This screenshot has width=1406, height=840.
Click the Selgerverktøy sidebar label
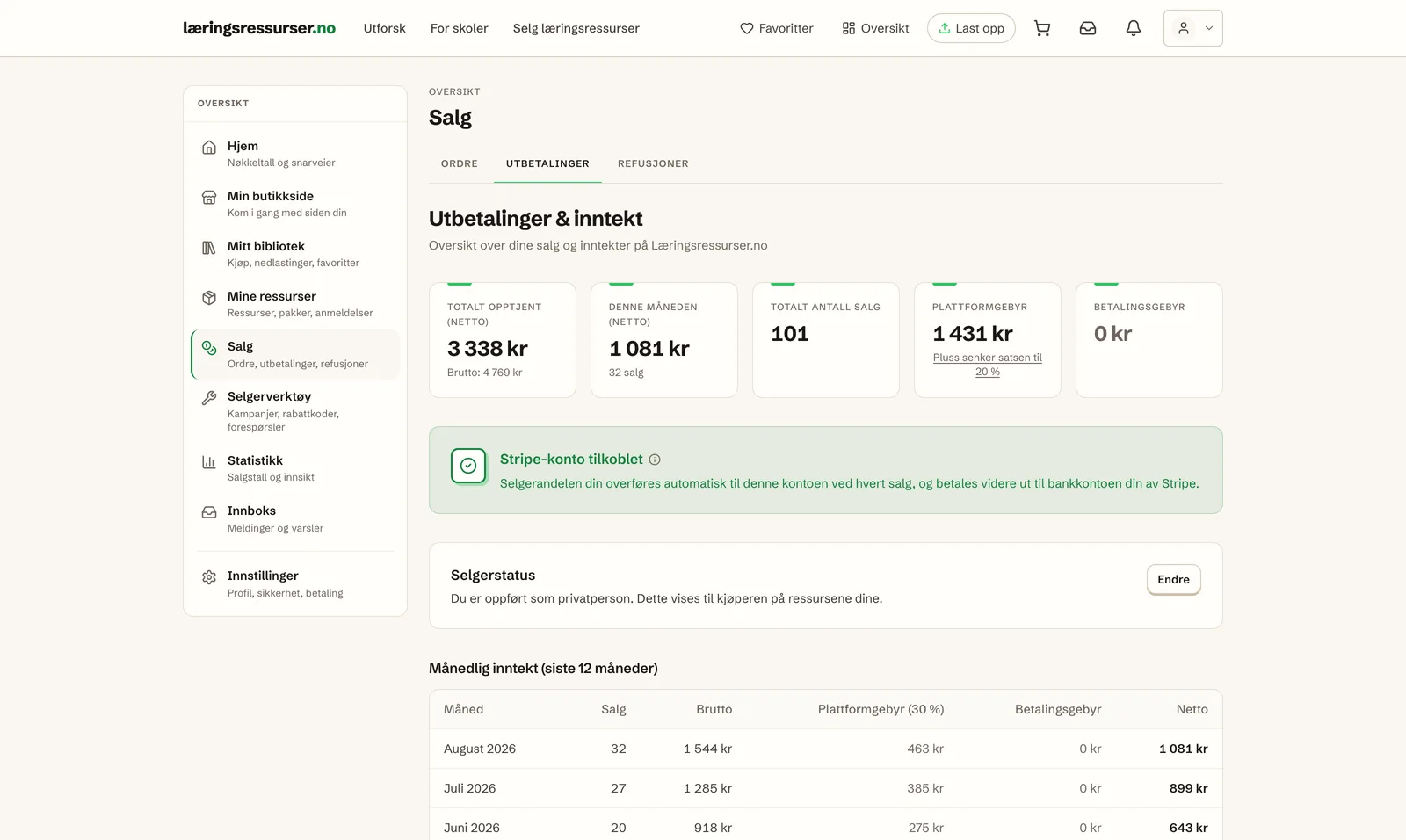point(269,396)
